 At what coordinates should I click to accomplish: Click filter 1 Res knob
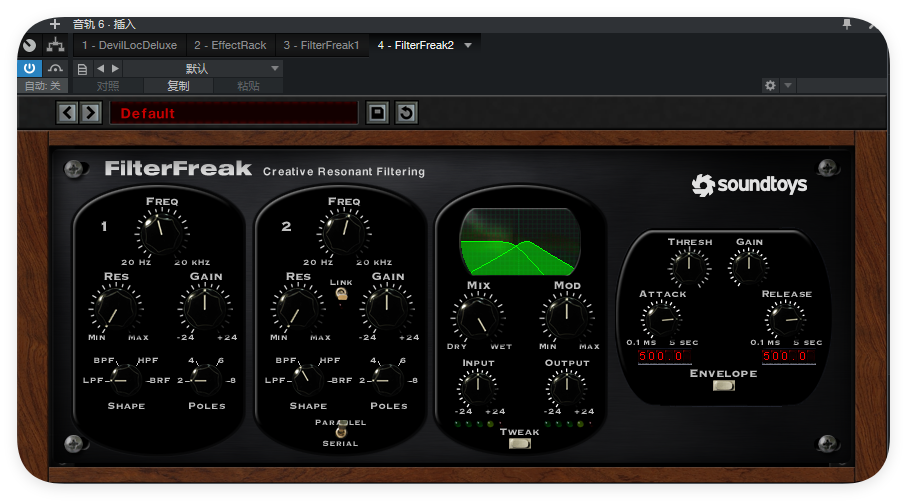click(116, 309)
